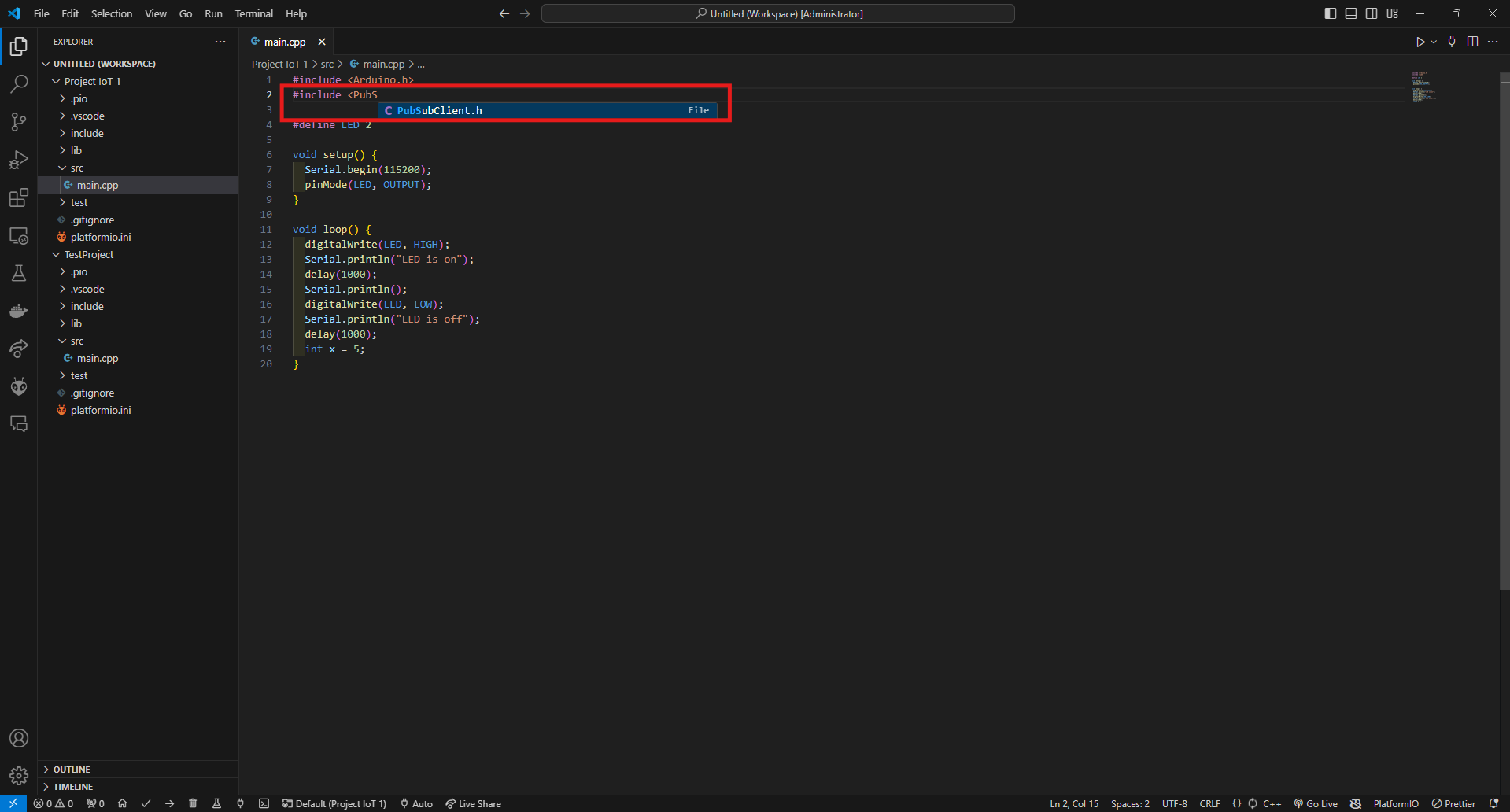Click Live Share in status bar
The height and width of the screenshot is (812, 1510).
click(473, 803)
